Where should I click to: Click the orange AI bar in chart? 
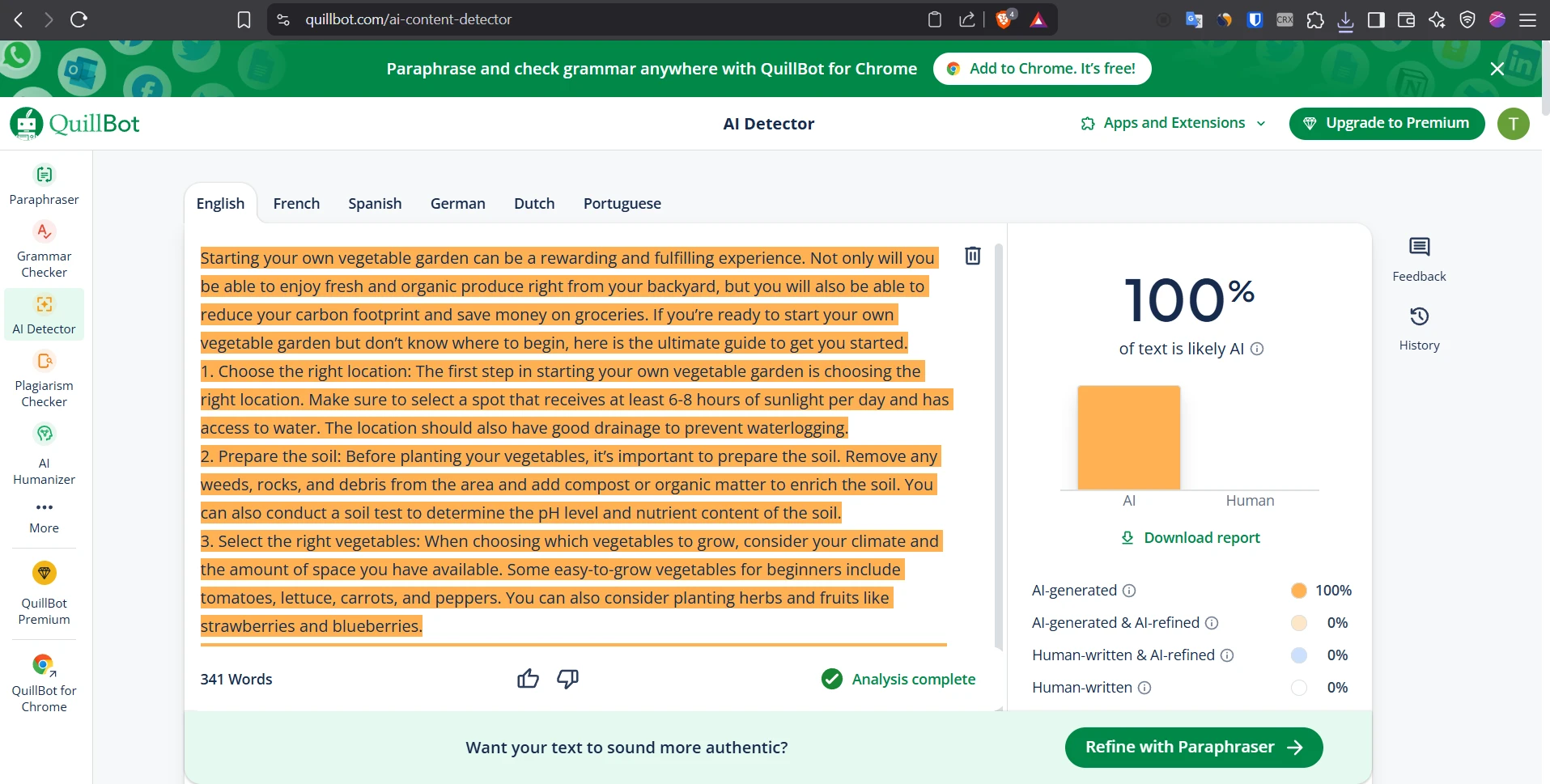point(1129,438)
